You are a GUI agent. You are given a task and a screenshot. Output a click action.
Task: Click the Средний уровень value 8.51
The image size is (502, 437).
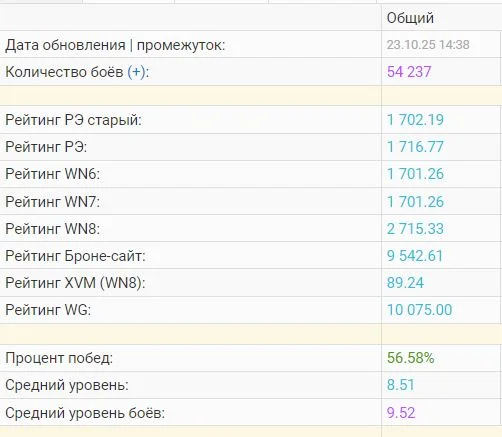point(400,385)
